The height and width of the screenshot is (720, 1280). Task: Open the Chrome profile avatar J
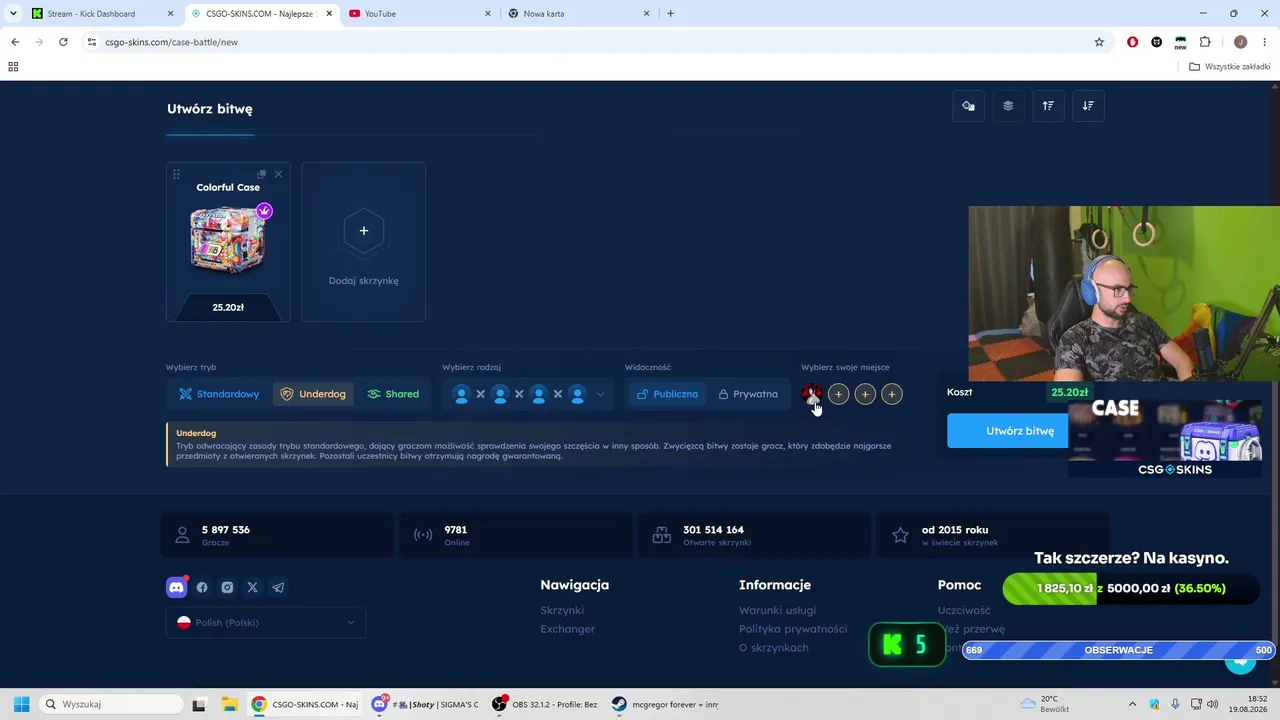coord(1240,42)
